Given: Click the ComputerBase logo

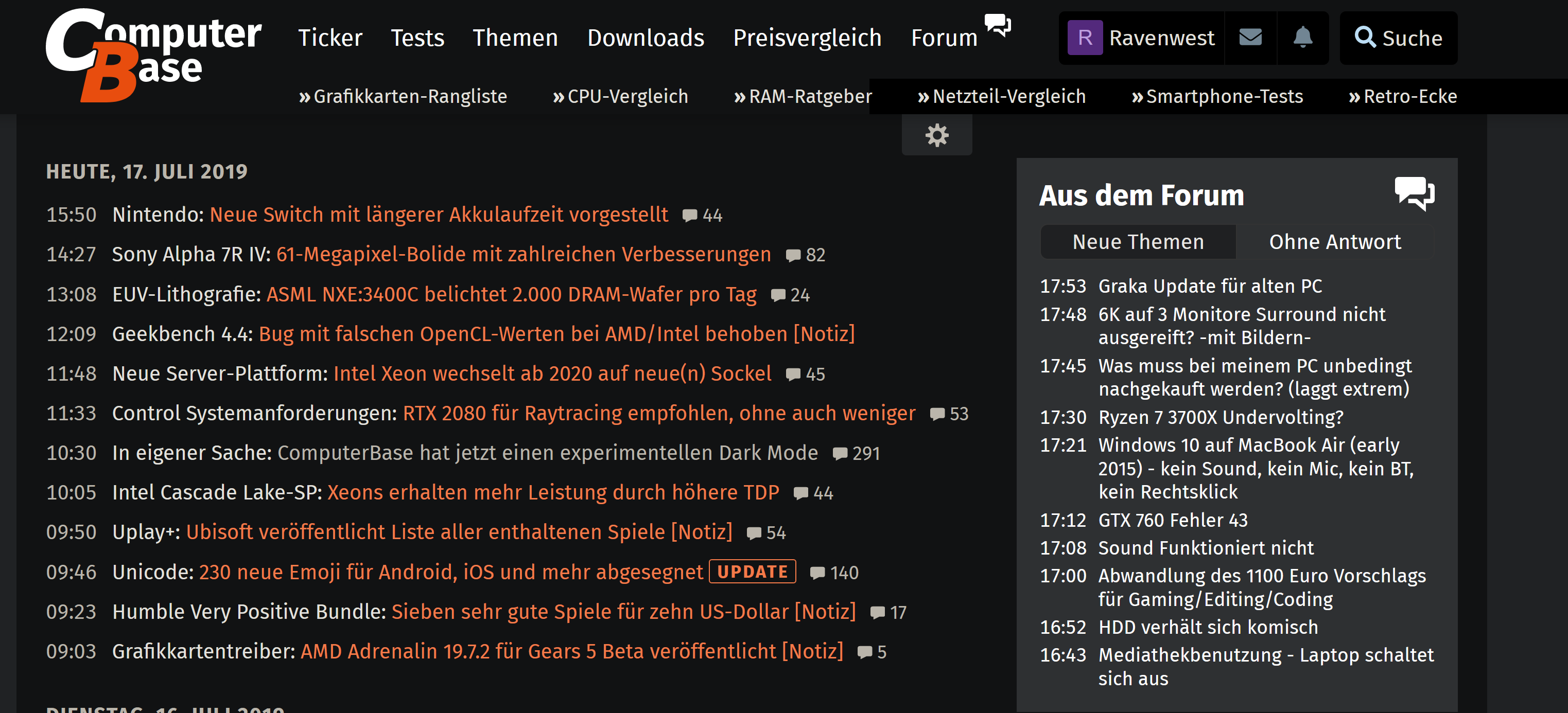Looking at the screenshot, I should (152, 55).
